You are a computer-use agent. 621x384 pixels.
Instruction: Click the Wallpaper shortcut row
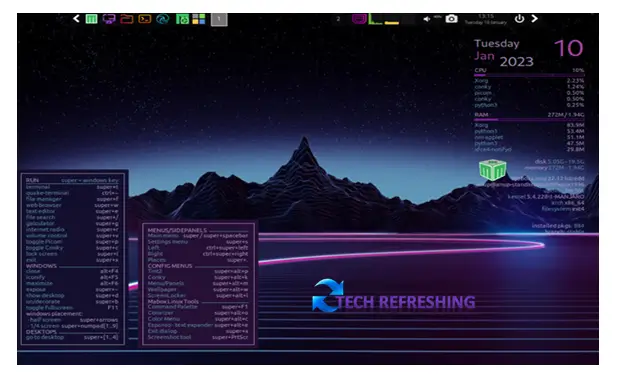click(198, 289)
